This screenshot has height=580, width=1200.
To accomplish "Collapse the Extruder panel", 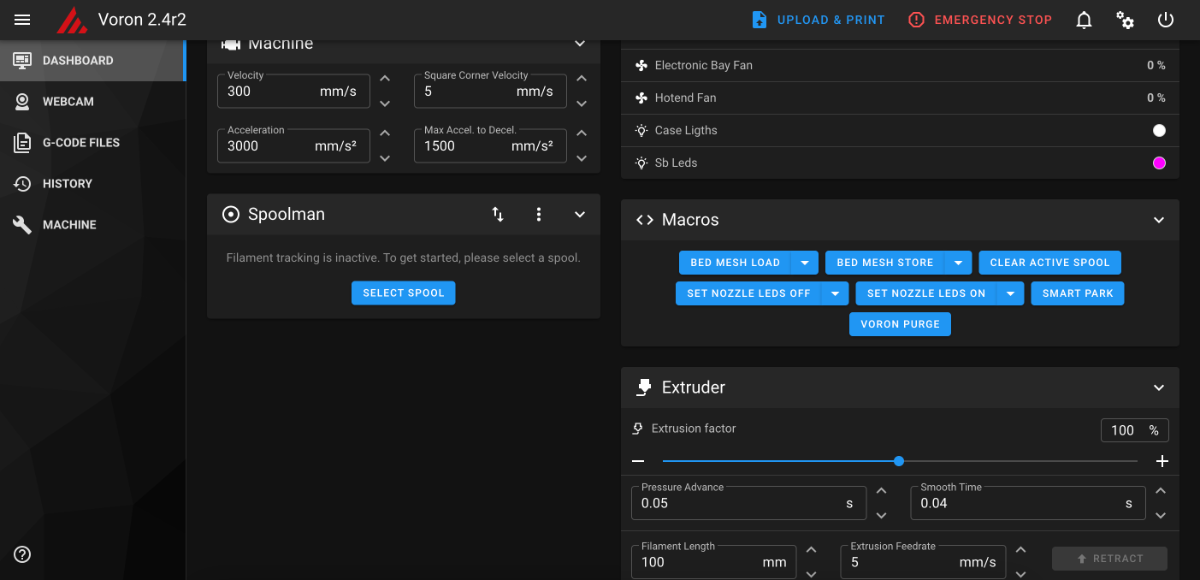I will [x=1159, y=387].
